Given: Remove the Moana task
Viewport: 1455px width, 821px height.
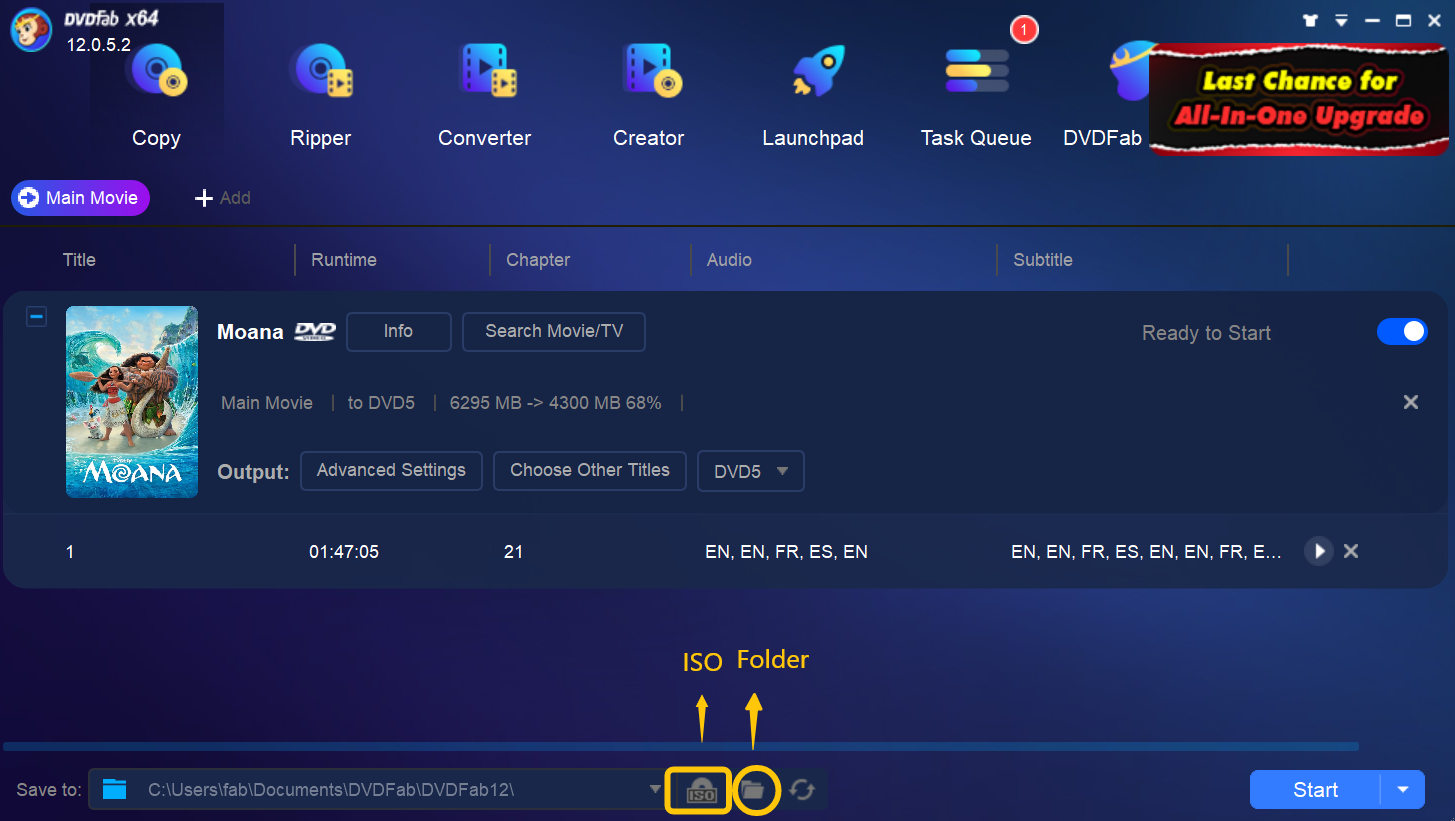Looking at the screenshot, I should (1411, 402).
